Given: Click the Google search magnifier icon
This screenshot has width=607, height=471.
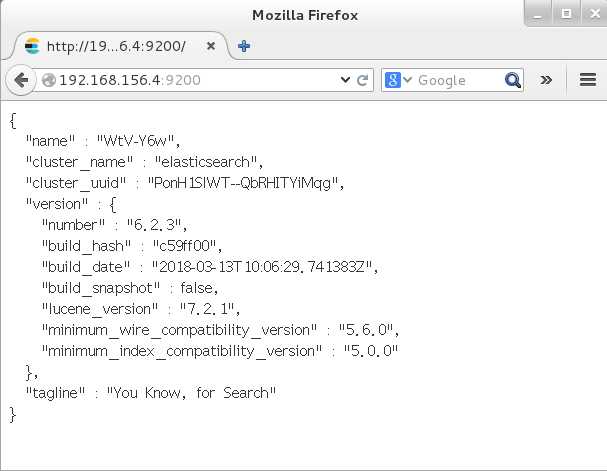Looking at the screenshot, I should pyautogui.click(x=513, y=80).
